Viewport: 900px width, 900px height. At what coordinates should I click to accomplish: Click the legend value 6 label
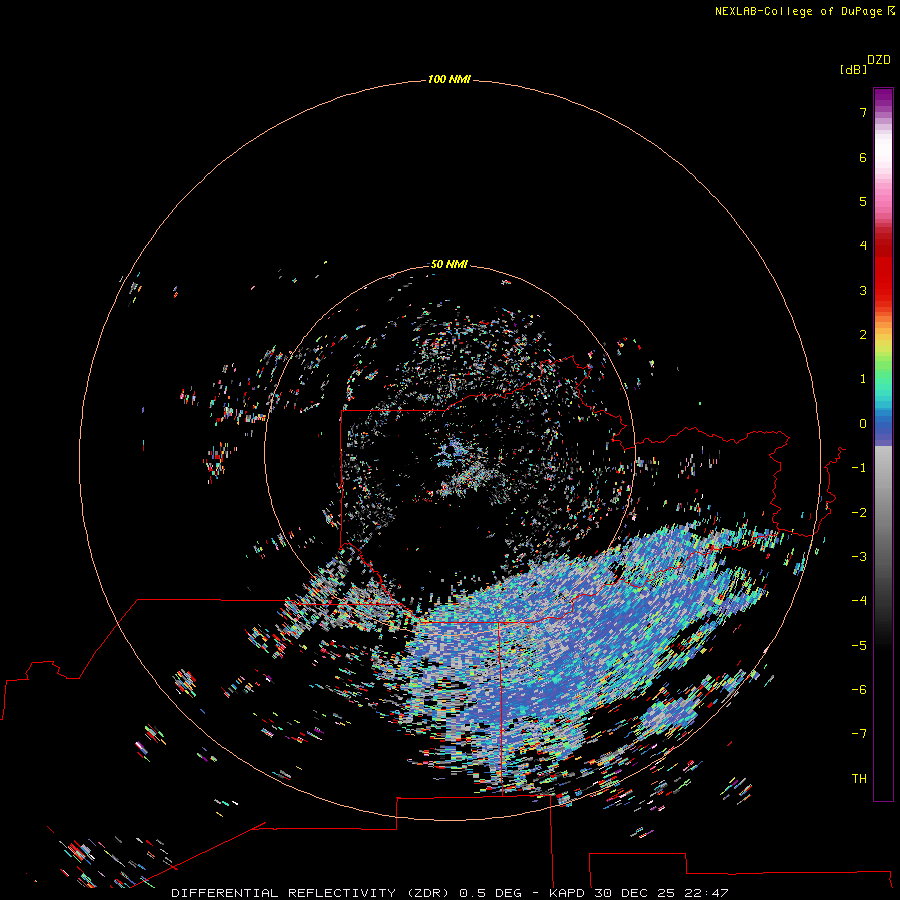(863, 157)
